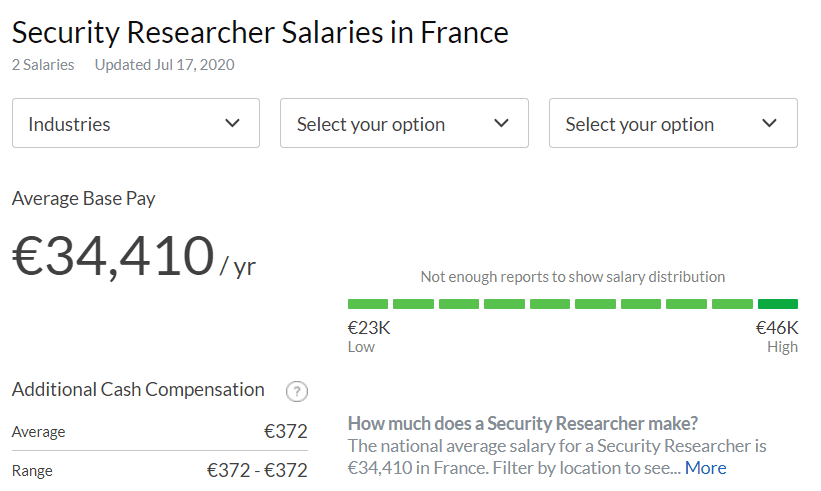Click the Industries dropdown chevron arrow
Viewport: 821px width, 491px height.
coord(232,123)
